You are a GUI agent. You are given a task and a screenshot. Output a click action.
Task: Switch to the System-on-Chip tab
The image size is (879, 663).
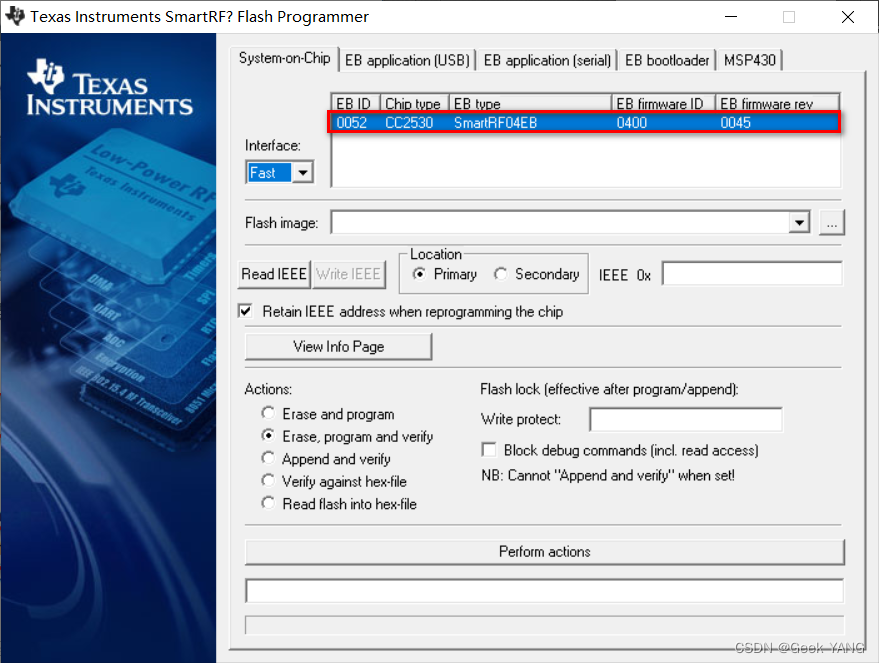(x=284, y=58)
